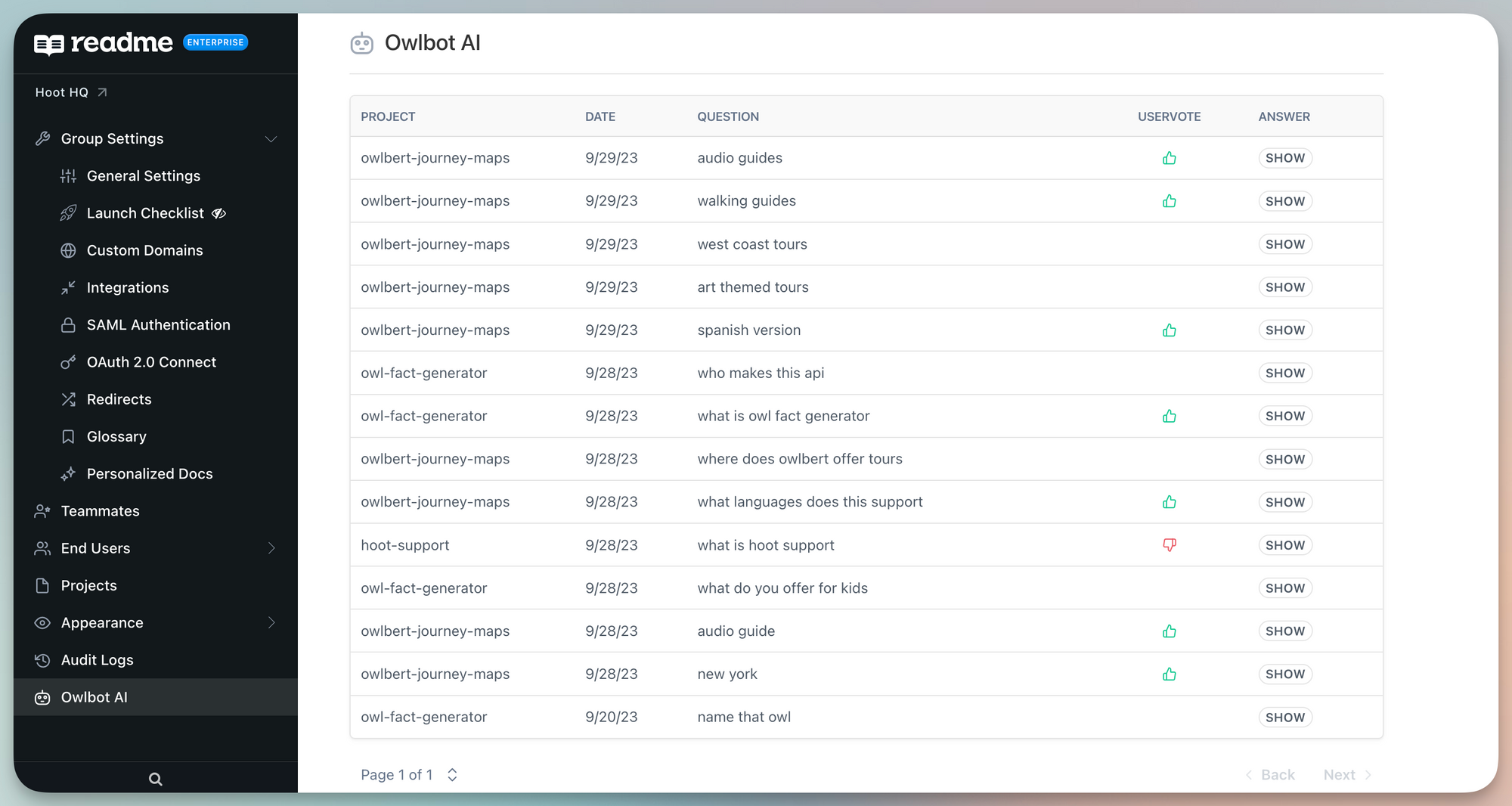This screenshot has width=1512, height=806.
Task: Click the Owlbot AI header robot icon
Action: point(362,43)
